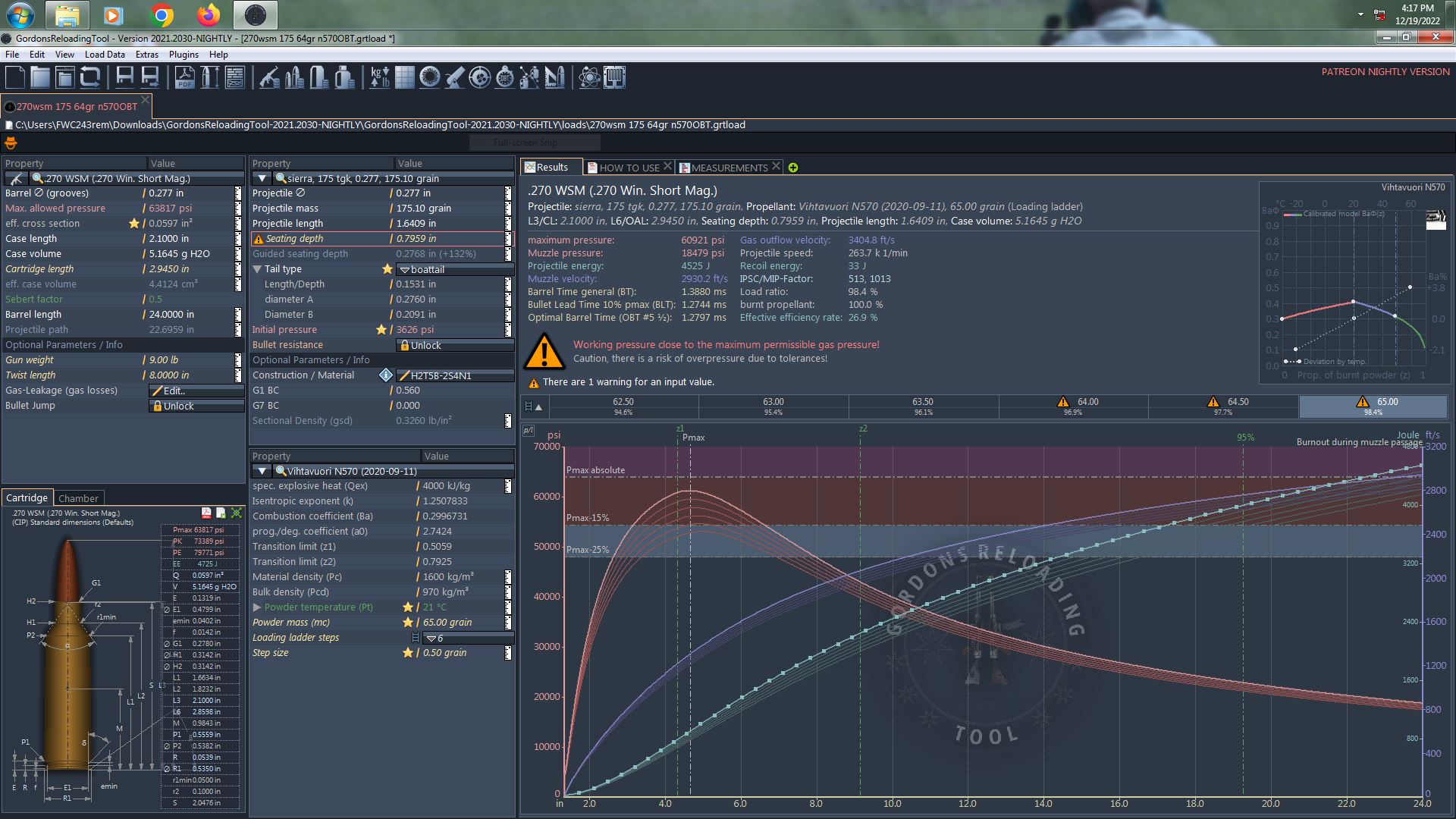
Task: Open the cartridge dimensions toolbar icon
Action: [x=210, y=77]
